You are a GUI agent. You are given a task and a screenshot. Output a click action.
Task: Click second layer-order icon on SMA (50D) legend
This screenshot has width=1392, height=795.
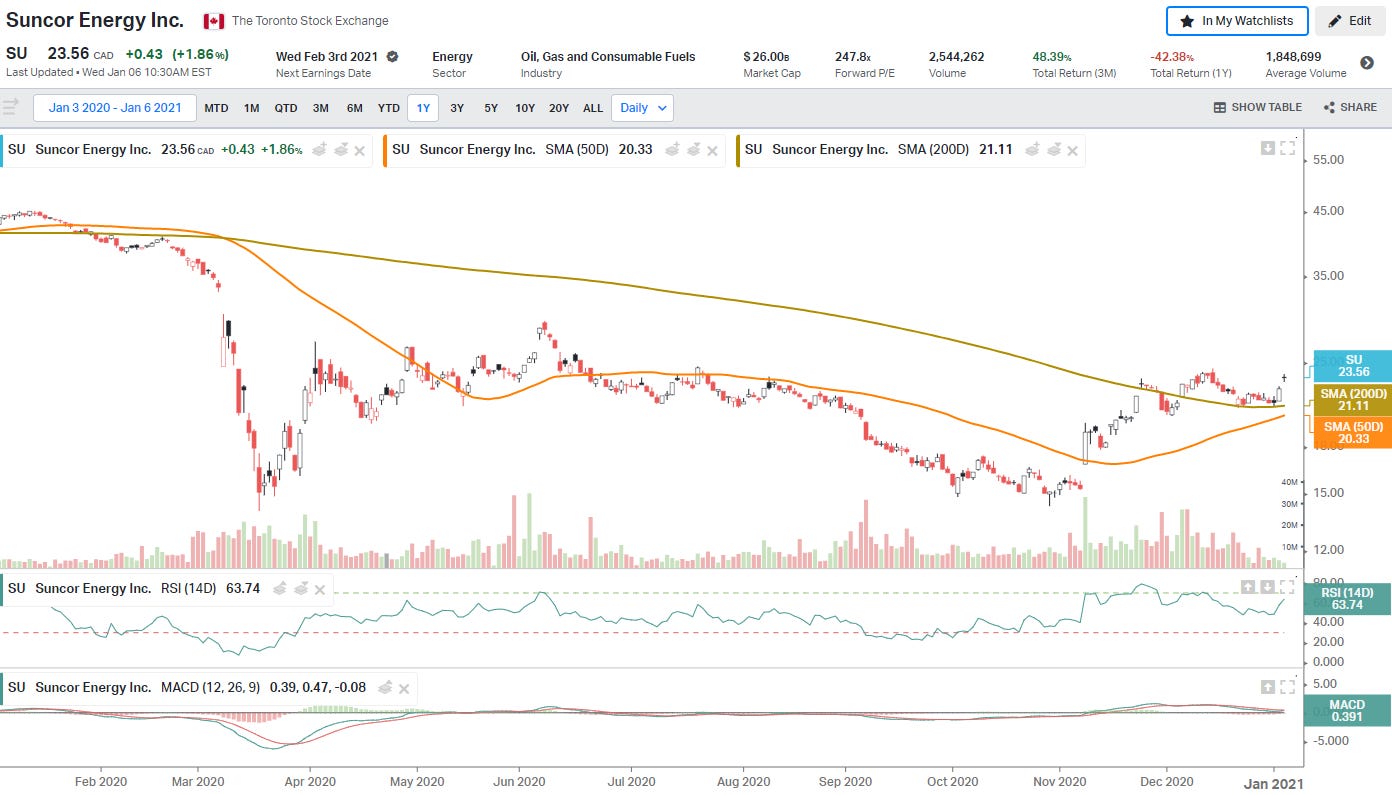(693, 150)
